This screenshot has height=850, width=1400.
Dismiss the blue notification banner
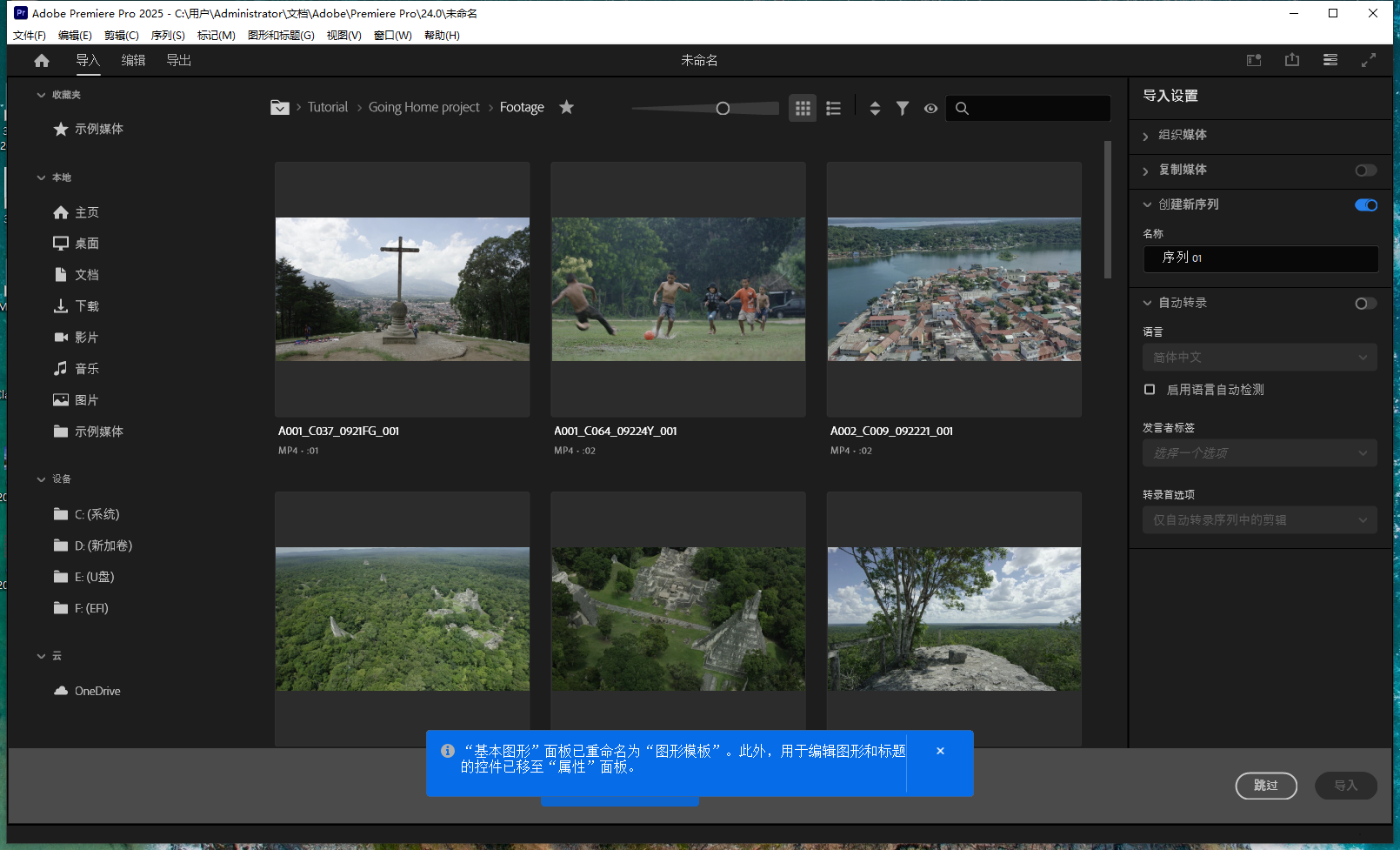940,751
